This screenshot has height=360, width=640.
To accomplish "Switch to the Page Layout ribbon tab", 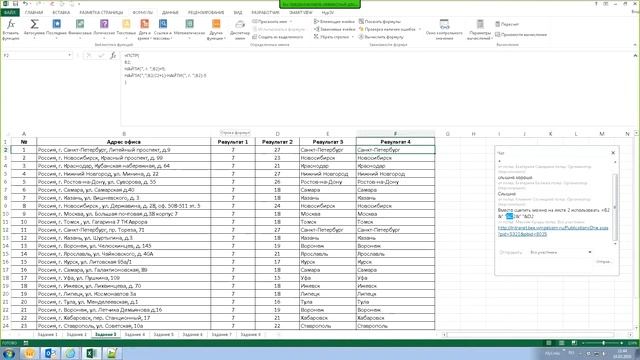I will pyautogui.click(x=101, y=12).
